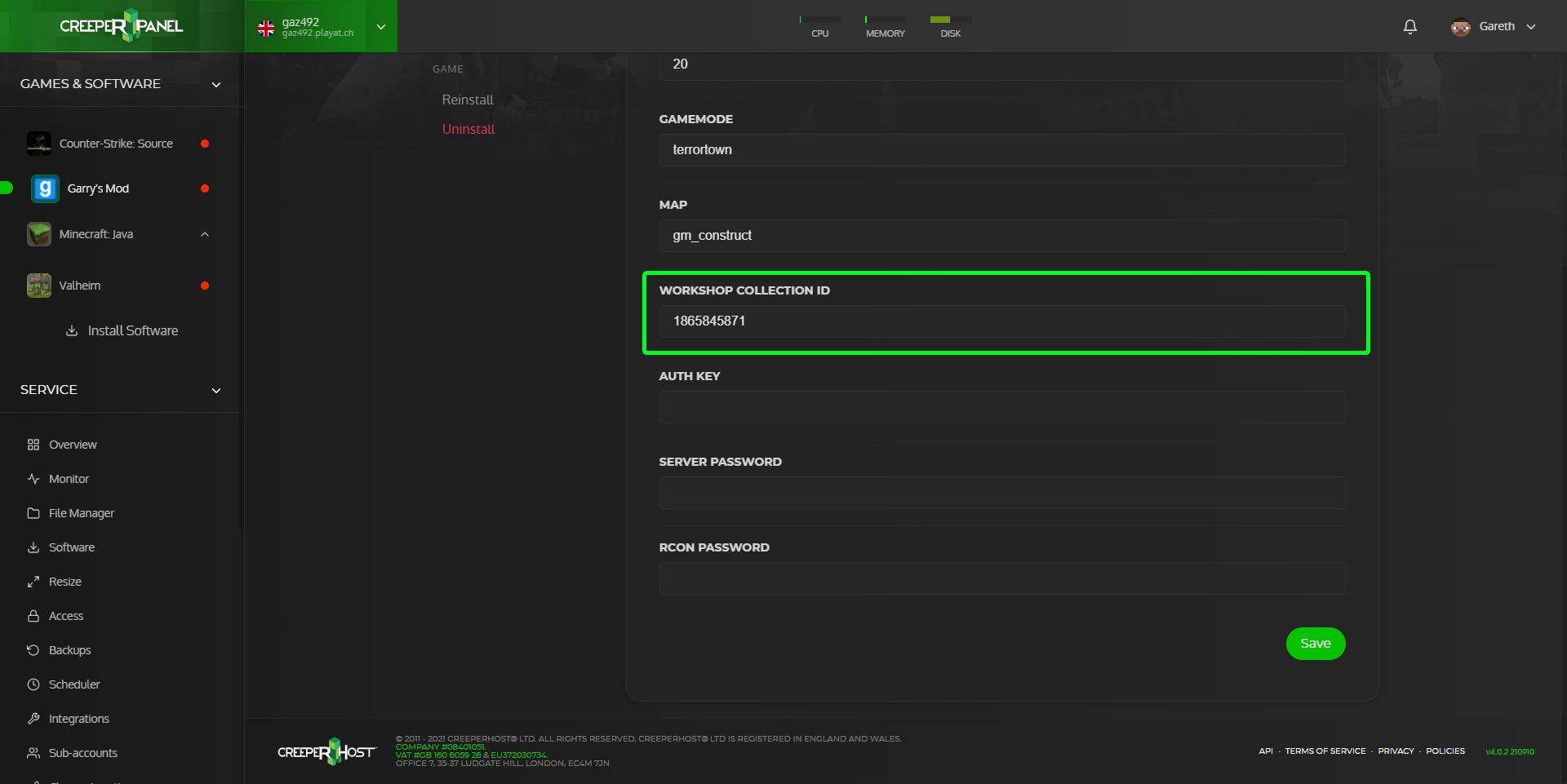Click the red Uninstall link
This screenshot has height=784, width=1567.
click(468, 129)
